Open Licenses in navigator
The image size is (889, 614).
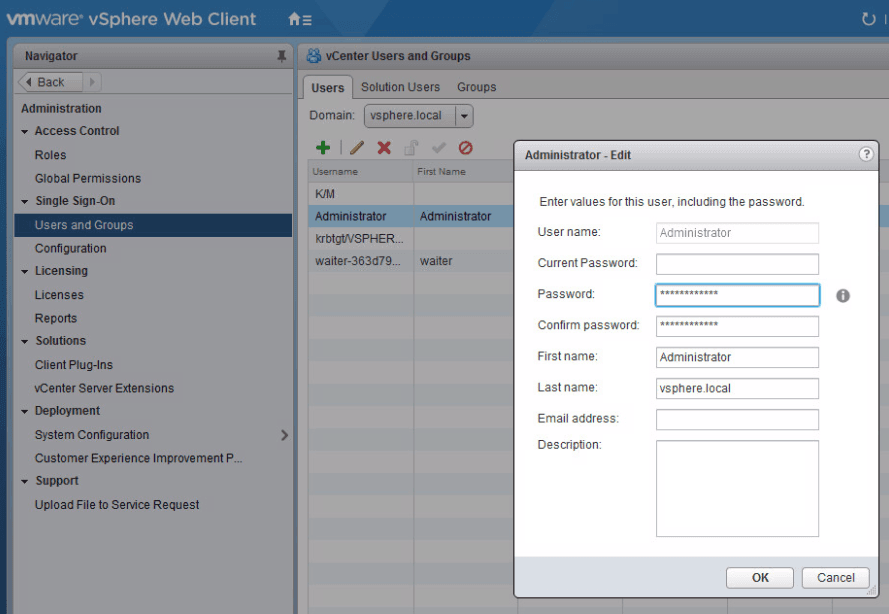click(59, 295)
